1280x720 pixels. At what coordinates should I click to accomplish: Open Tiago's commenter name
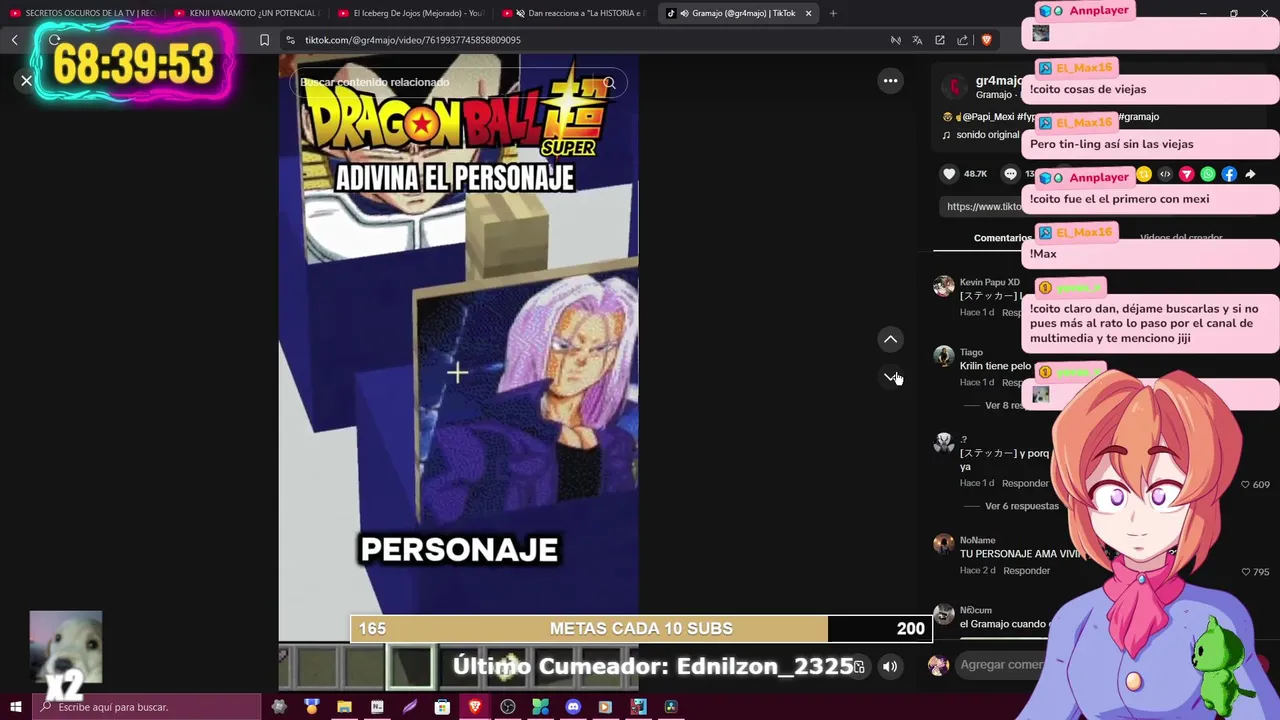click(971, 352)
